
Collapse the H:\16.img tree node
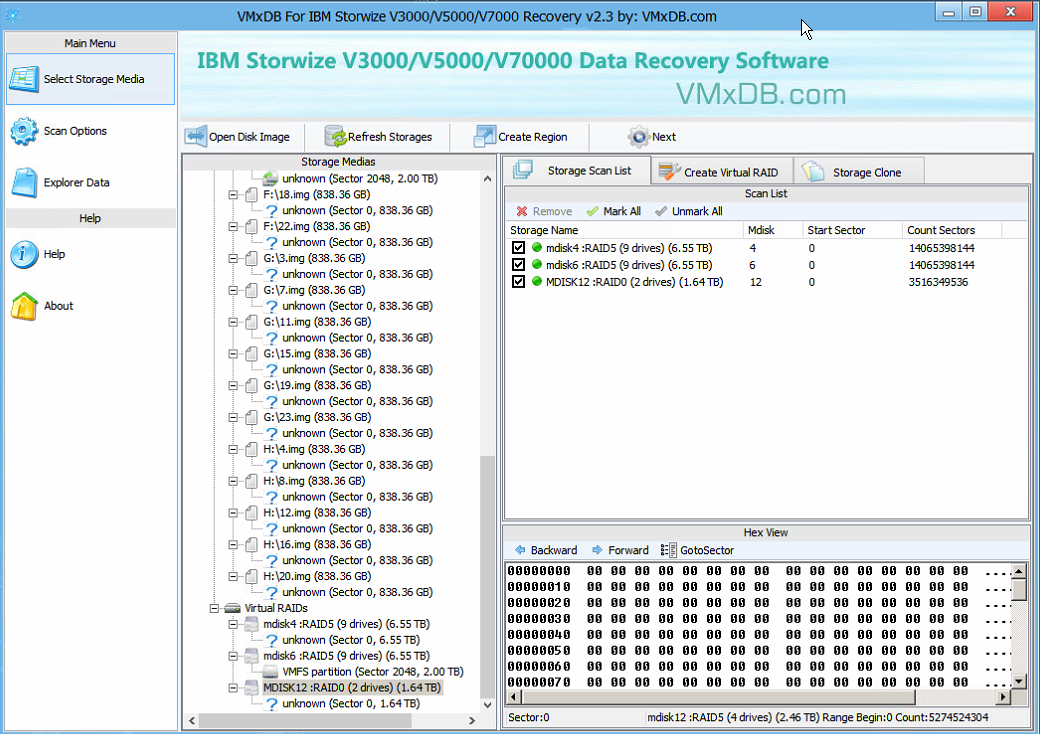[233, 545]
